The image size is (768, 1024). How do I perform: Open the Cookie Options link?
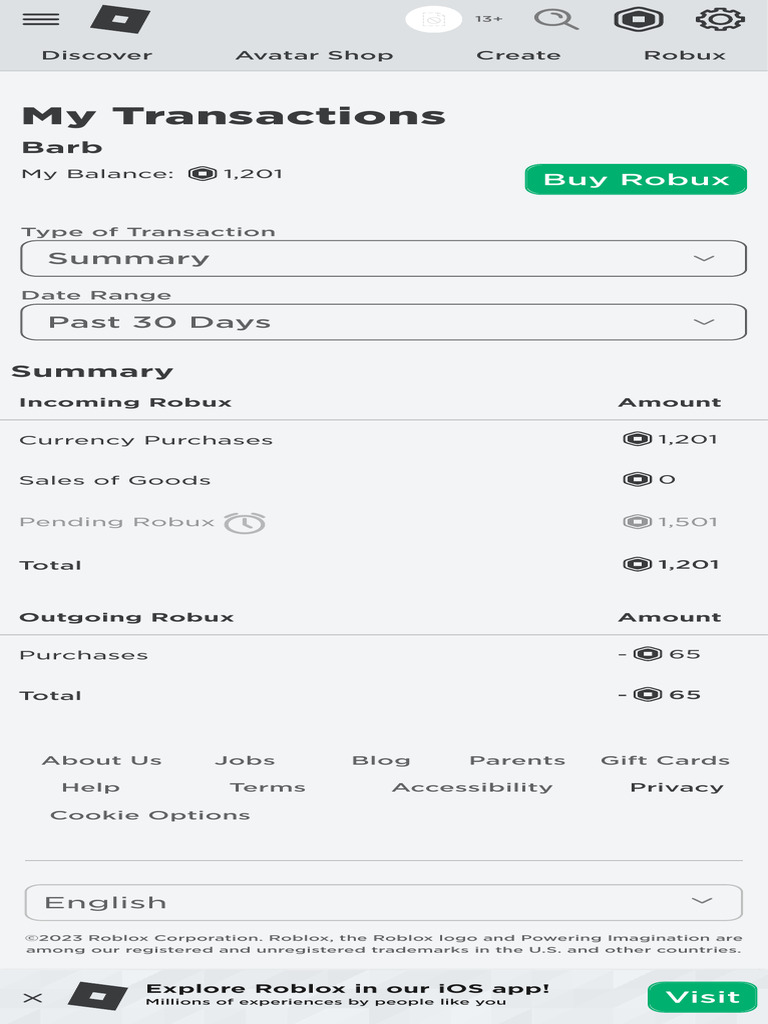150,815
